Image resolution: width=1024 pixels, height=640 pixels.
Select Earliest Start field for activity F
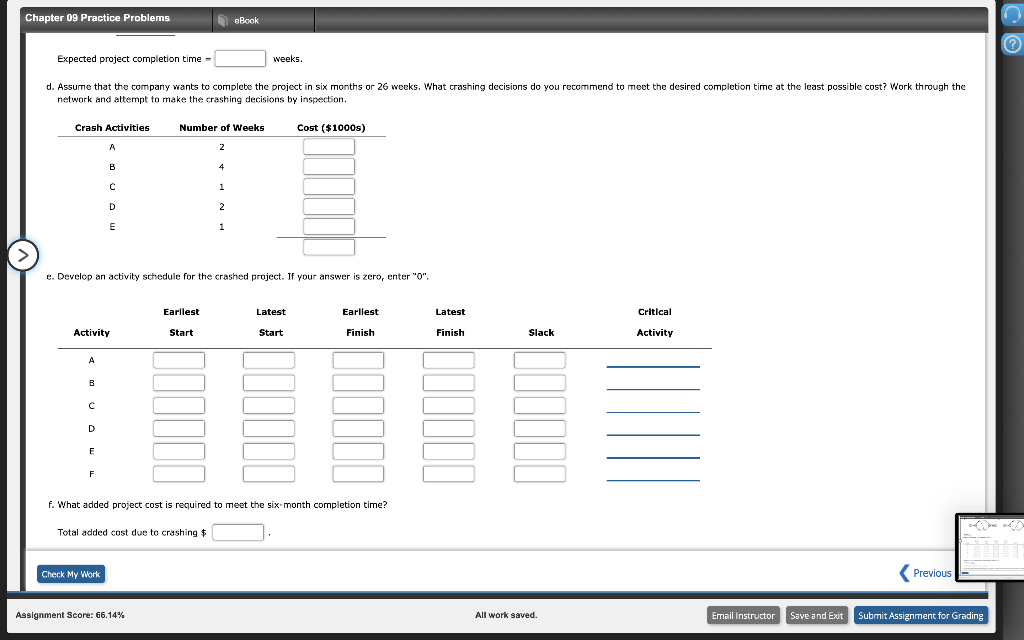click(179, 473)
